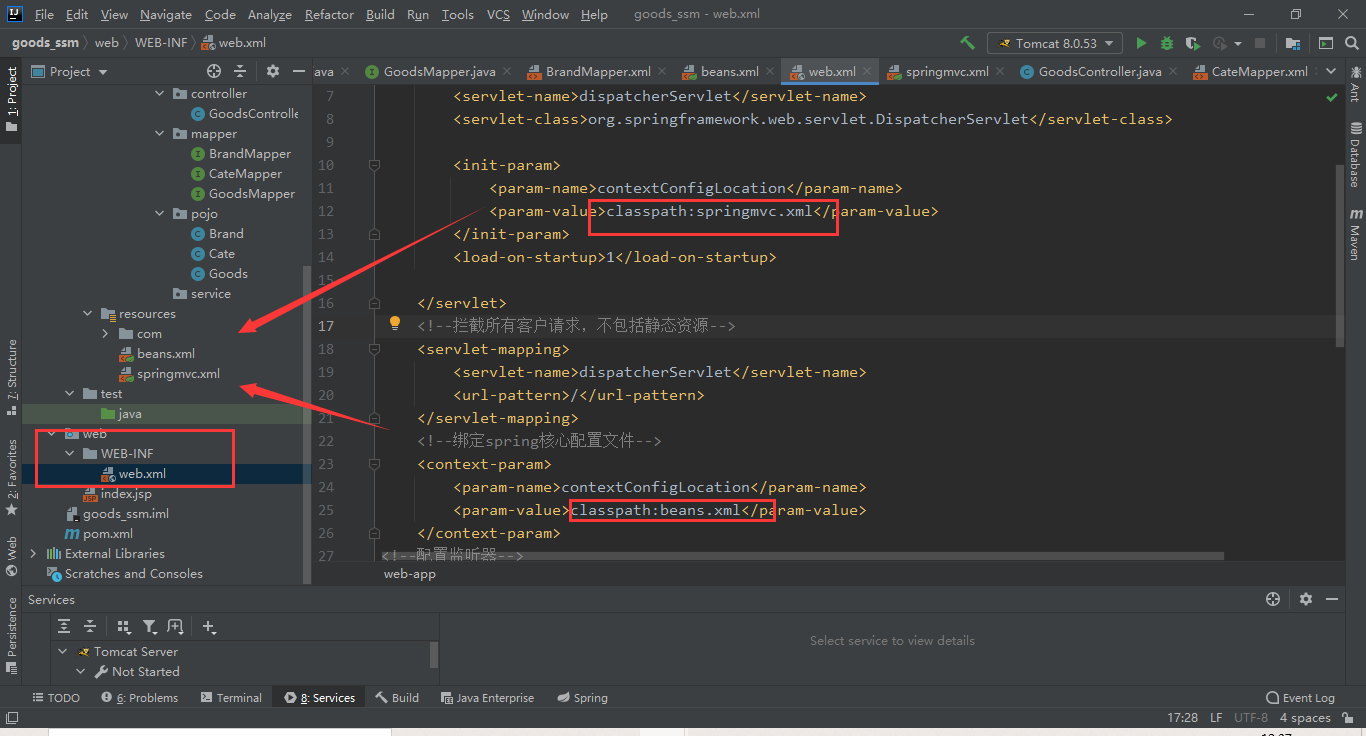Click the yellow intention lightbulb icon

tap(395, 324)
